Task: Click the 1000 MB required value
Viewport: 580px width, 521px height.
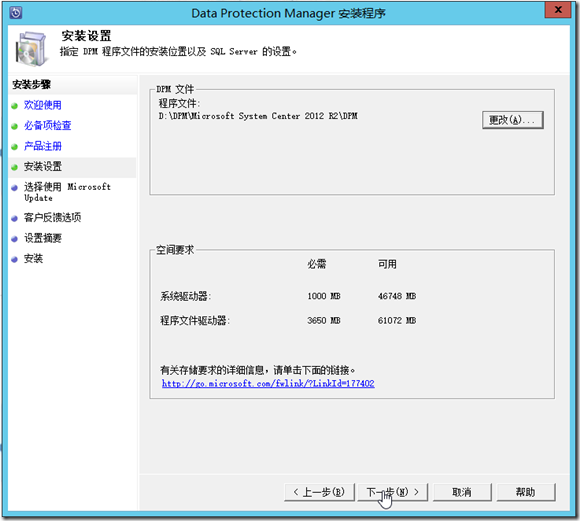Action: pos(324,296)
